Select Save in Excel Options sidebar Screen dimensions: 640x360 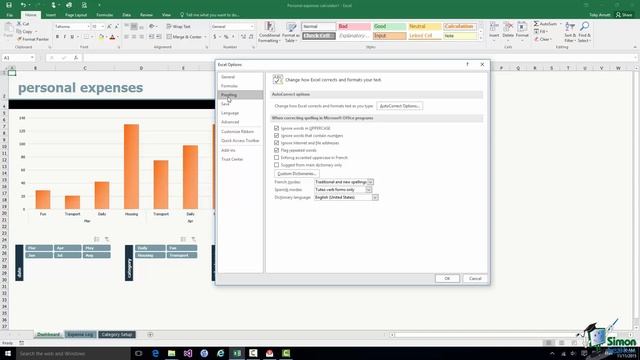[x=225, y=104]
